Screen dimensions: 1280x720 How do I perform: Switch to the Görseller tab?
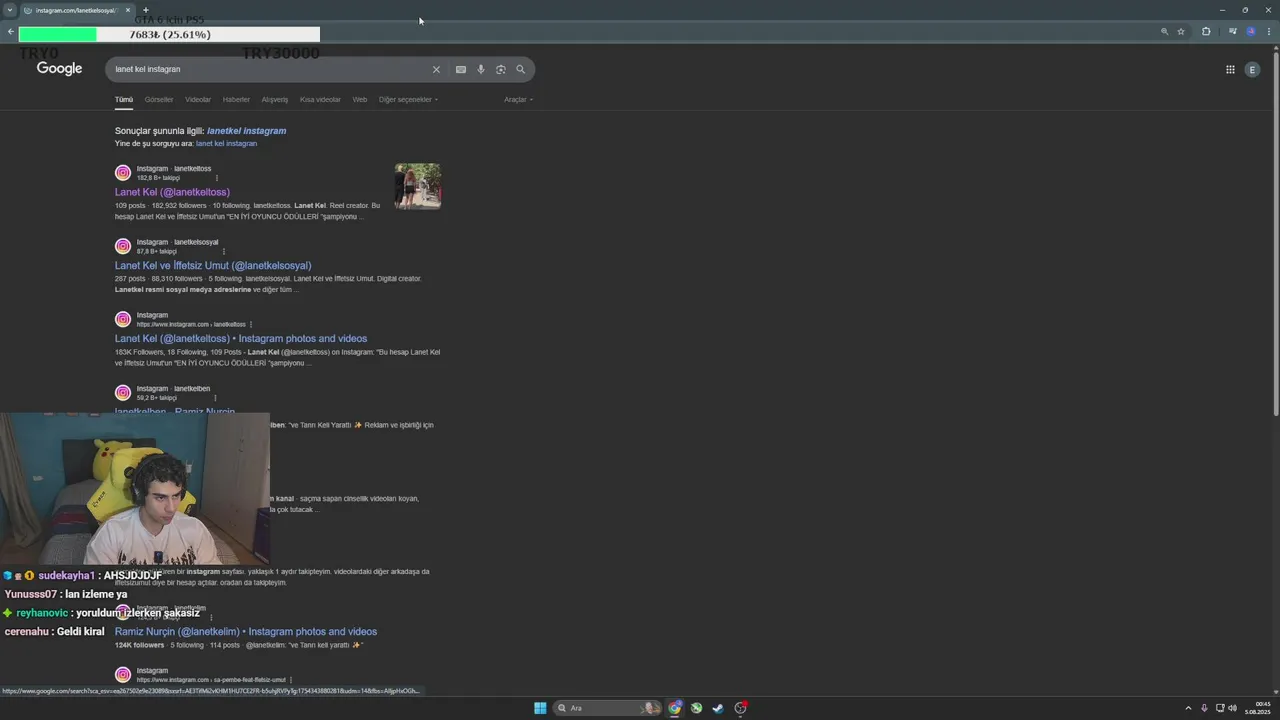click(159, 100)
